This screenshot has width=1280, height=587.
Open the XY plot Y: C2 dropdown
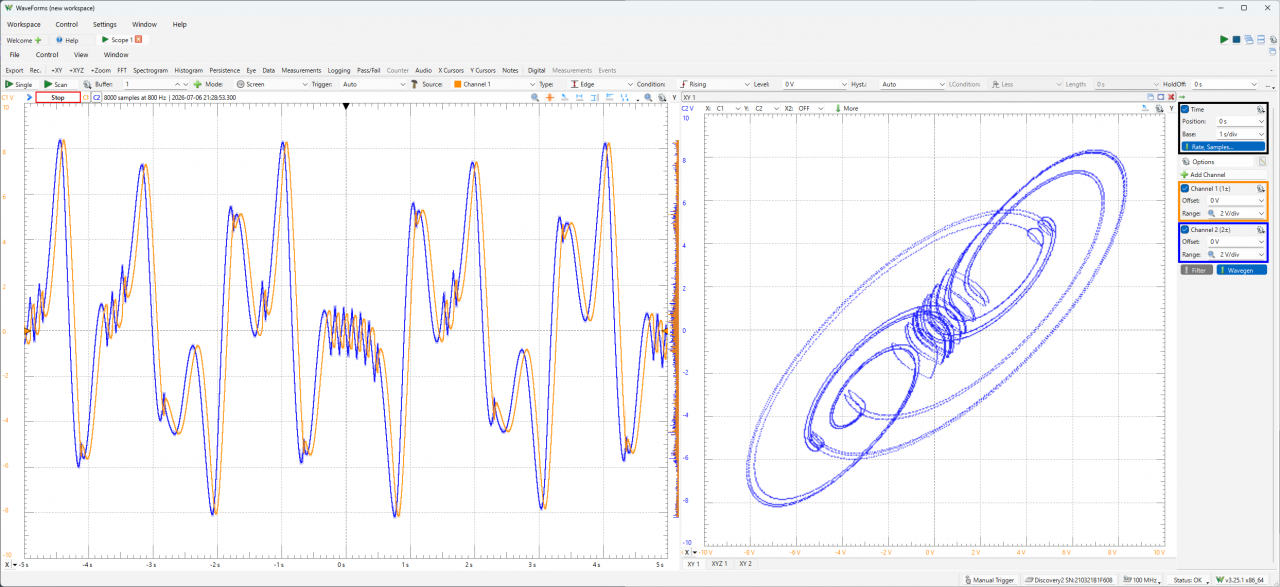766,108
